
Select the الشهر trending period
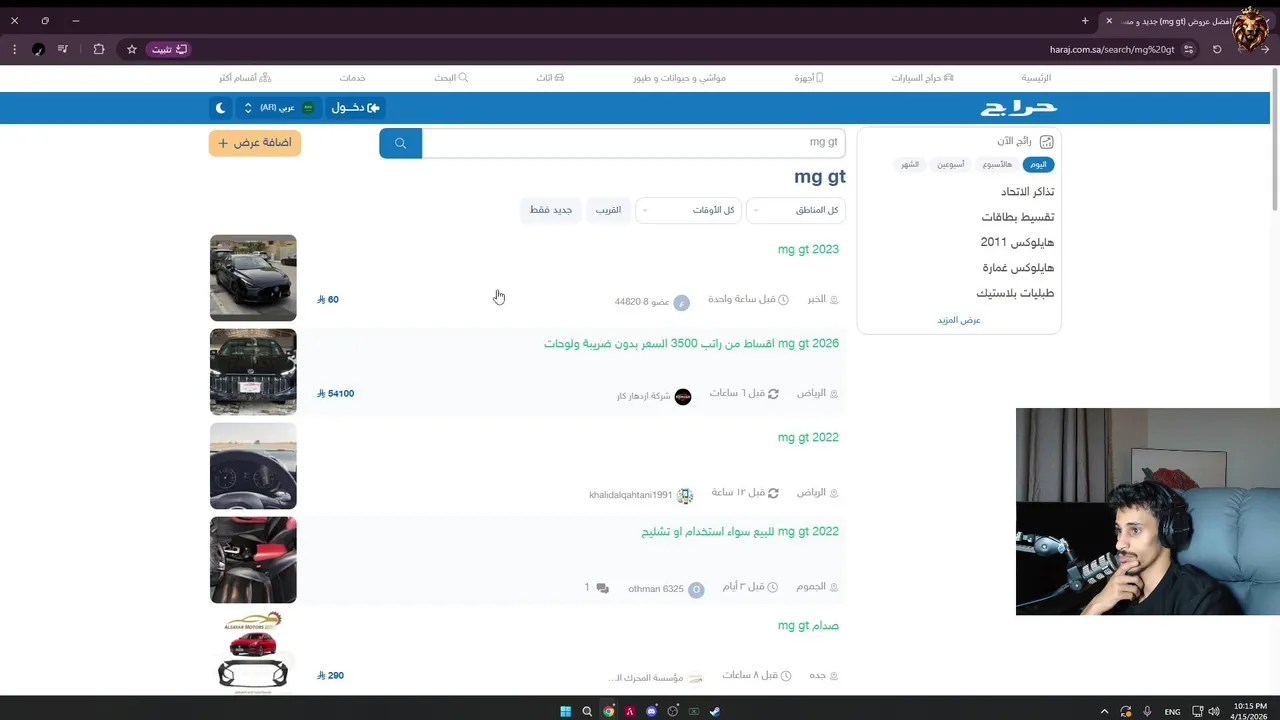[909, 164]
